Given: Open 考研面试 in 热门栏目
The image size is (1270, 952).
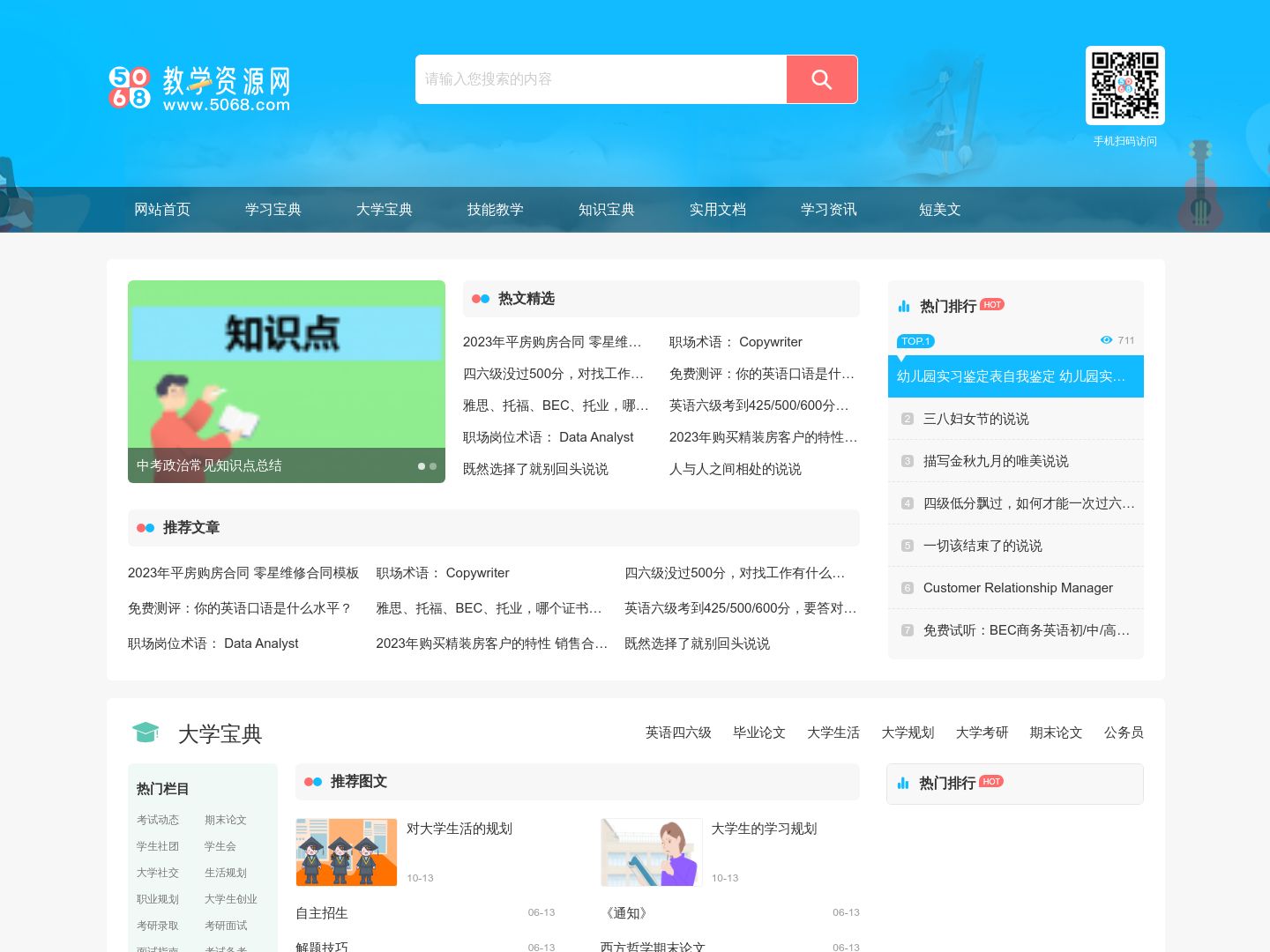Looking at the screenshot, I should pos(226,926).
